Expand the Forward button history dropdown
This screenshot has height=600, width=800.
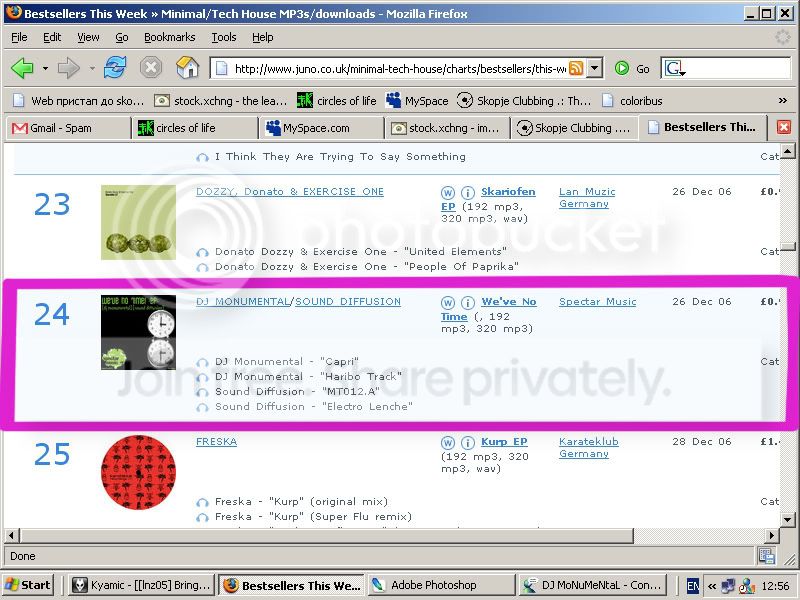pyautogui.click(x=91, y=68)
